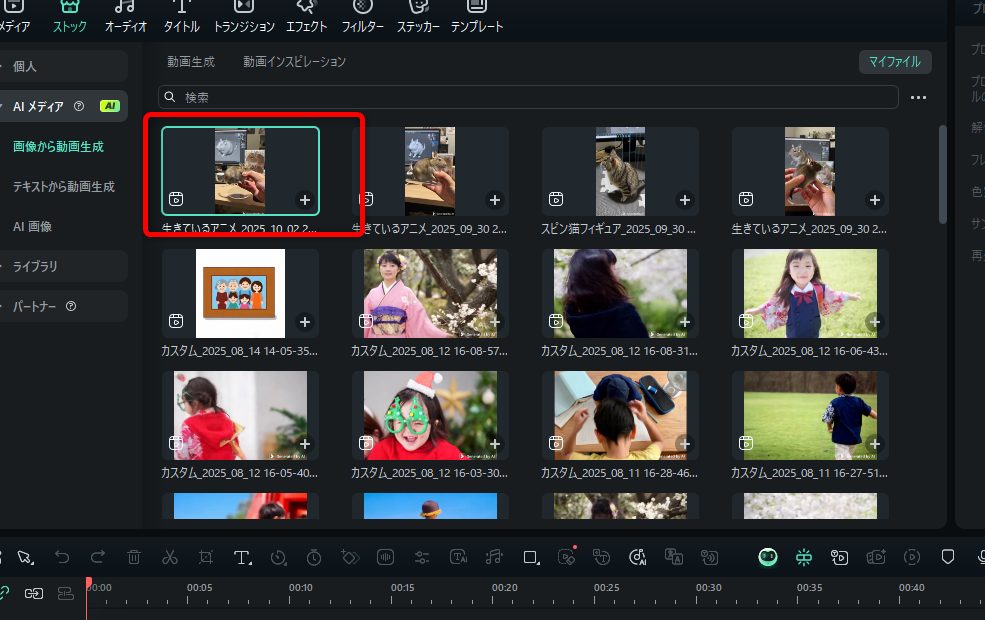Click the undo arrow icon
The width and height of the screenshot is (985, 620).
coord(62,557)
